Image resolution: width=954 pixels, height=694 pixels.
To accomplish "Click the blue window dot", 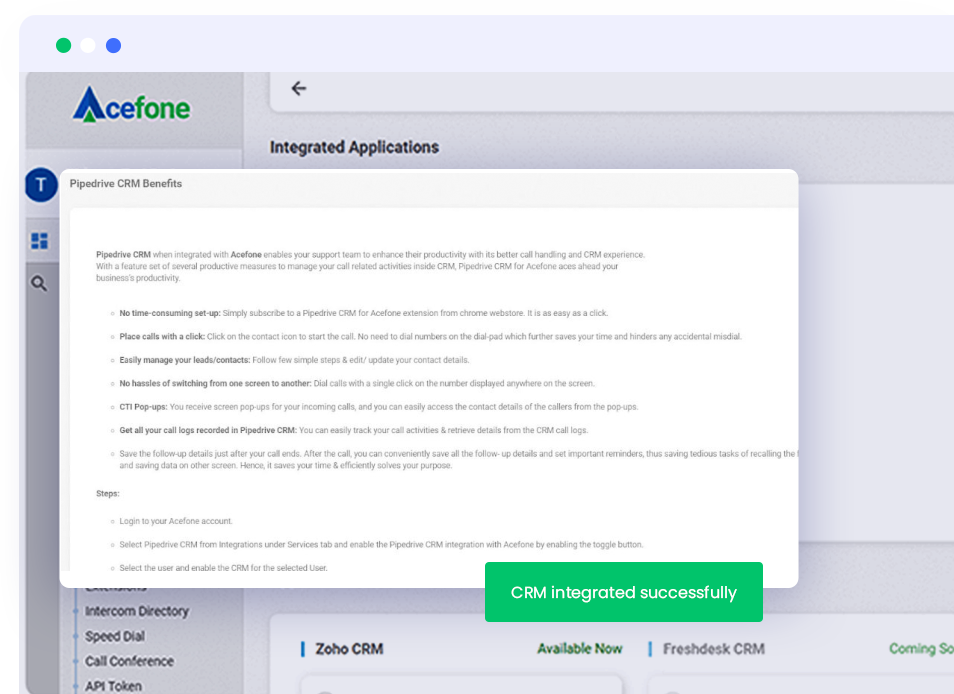I will pos(113,46).
